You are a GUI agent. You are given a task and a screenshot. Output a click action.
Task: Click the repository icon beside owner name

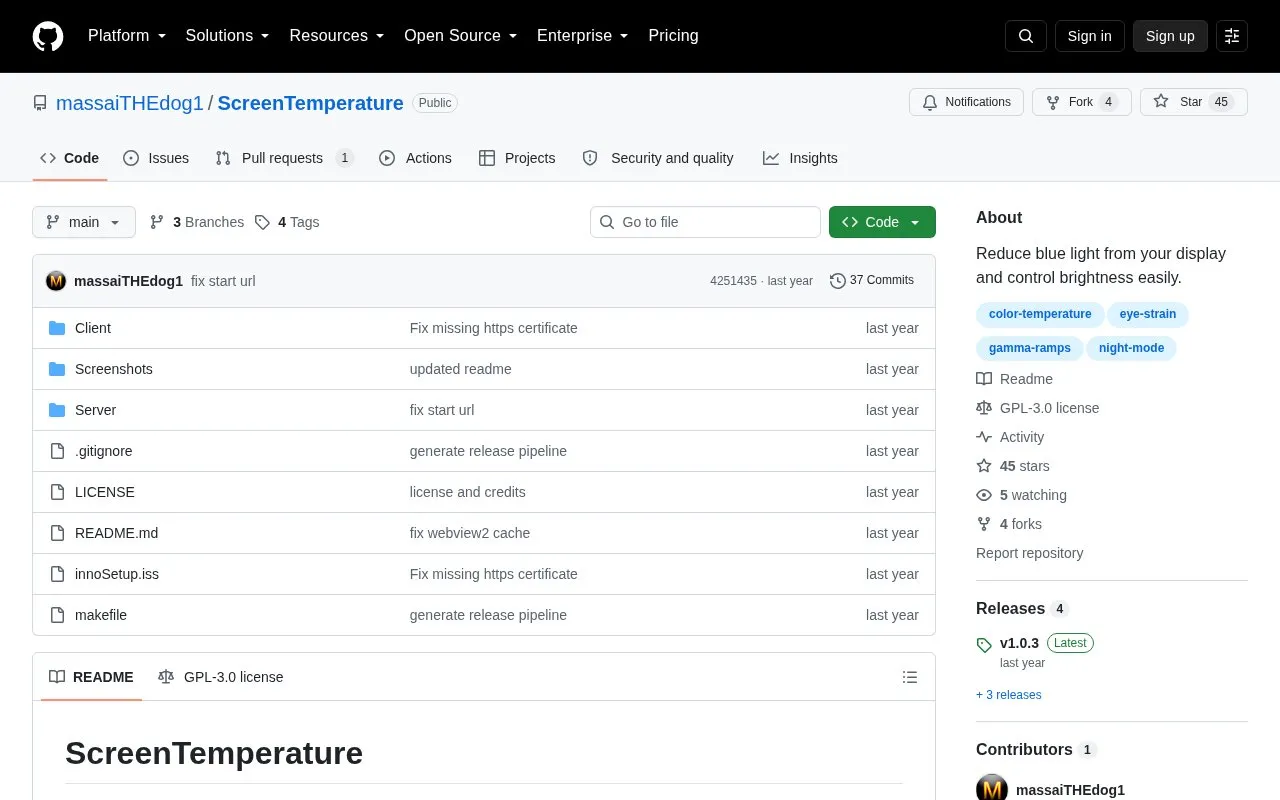[40, 103]
